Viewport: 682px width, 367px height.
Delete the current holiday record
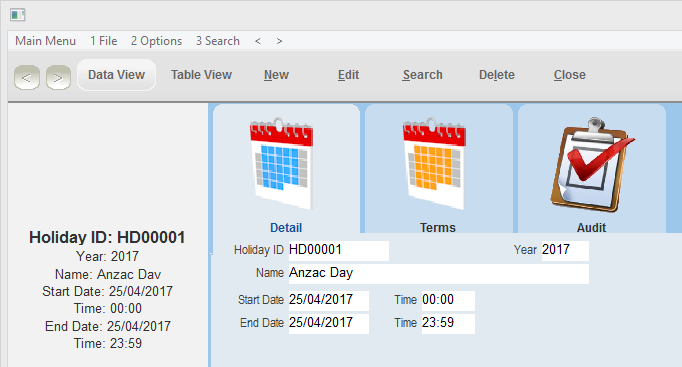click(x=497, y=75)
